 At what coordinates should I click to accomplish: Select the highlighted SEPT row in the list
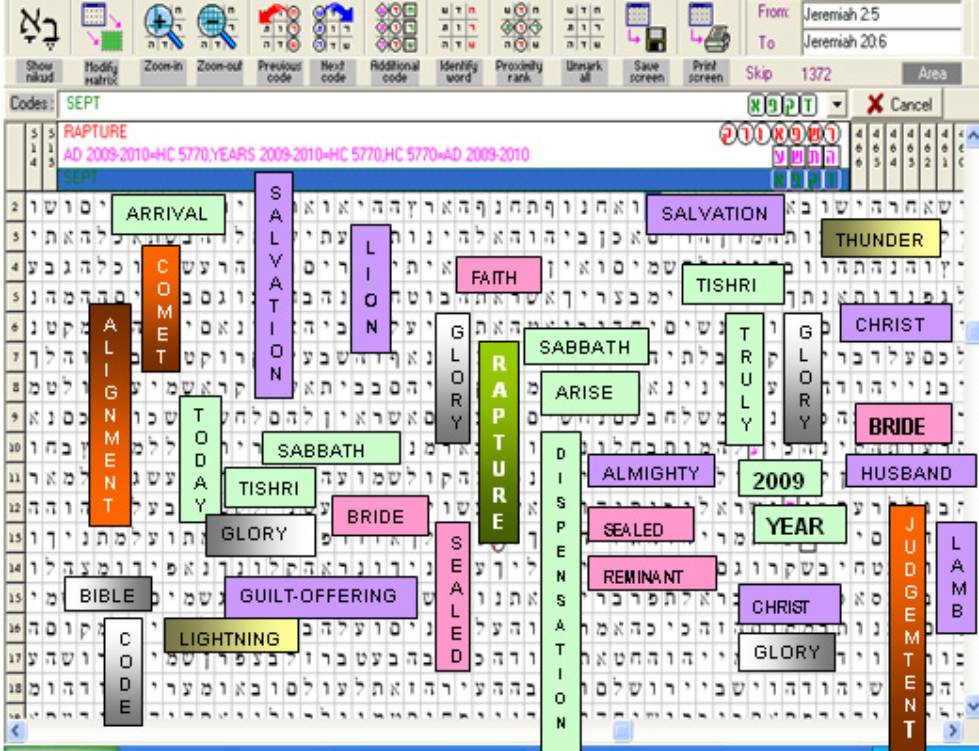pyautogui.click(x=453, y=179)
